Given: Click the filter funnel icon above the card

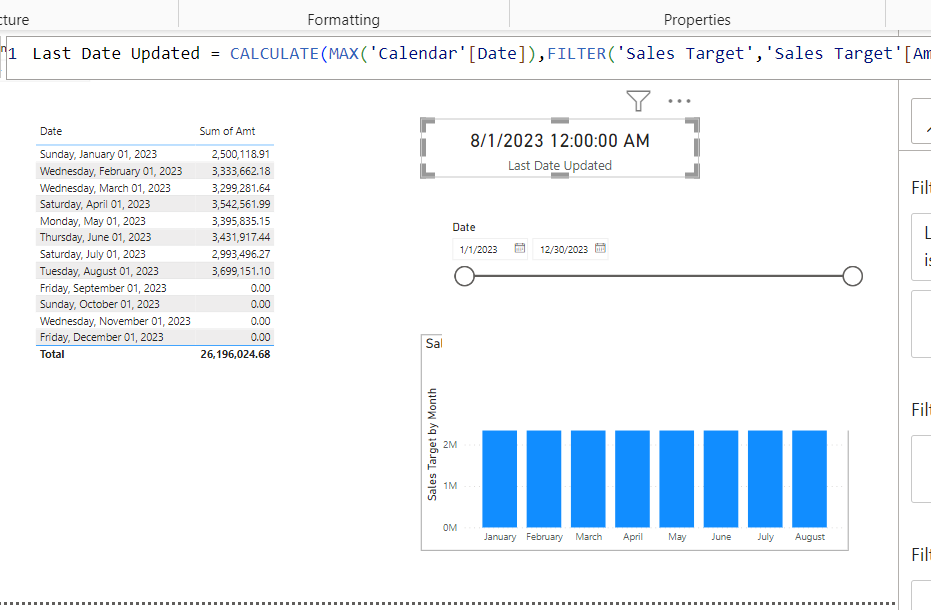Looking at the screenshot, I should [638, 101].
